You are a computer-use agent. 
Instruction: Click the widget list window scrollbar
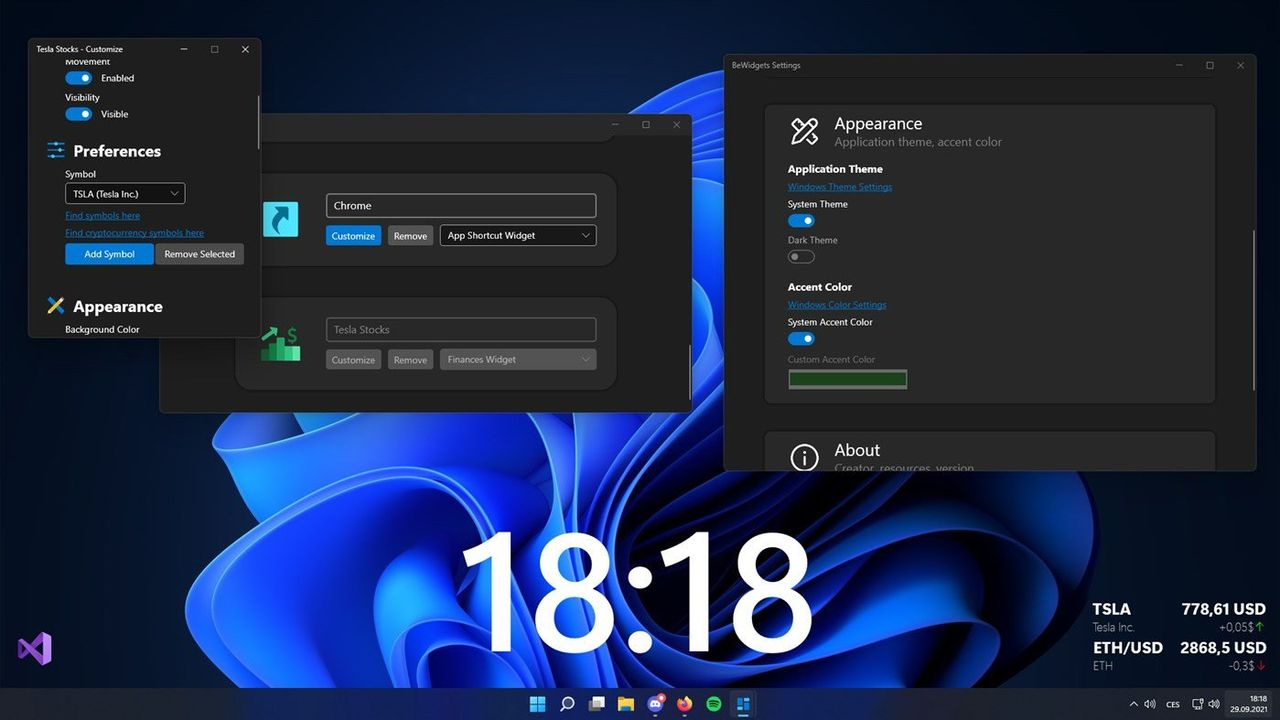(x=689, y=372)
